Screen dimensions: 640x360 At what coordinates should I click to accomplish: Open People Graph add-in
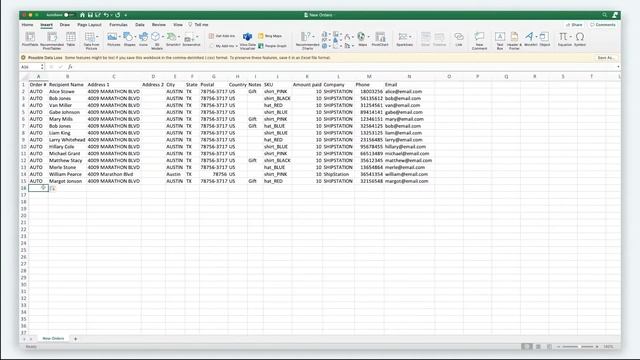click(x=272, y=46)
